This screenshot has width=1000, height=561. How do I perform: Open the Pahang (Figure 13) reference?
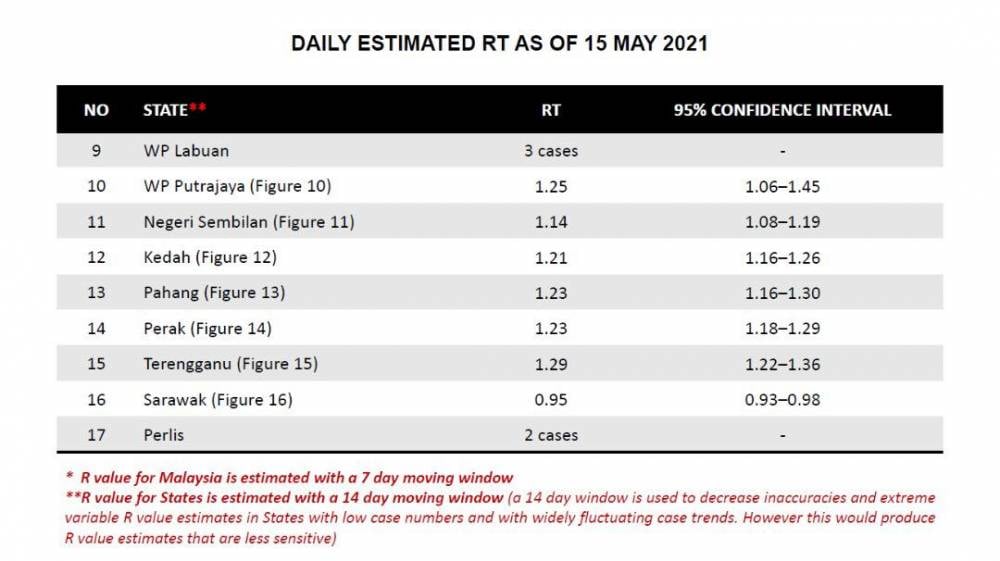click(214, 293)
